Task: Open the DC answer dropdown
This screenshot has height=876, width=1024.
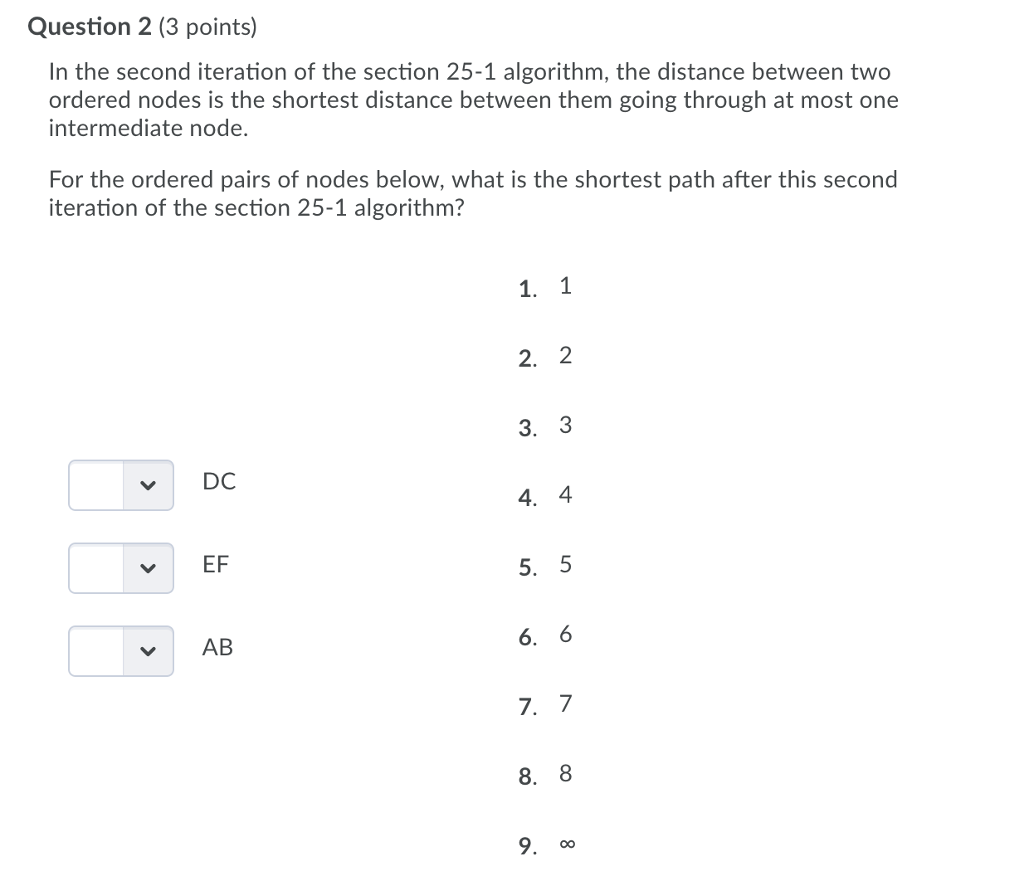Action: pyautogui.click(x=120, y=483)
